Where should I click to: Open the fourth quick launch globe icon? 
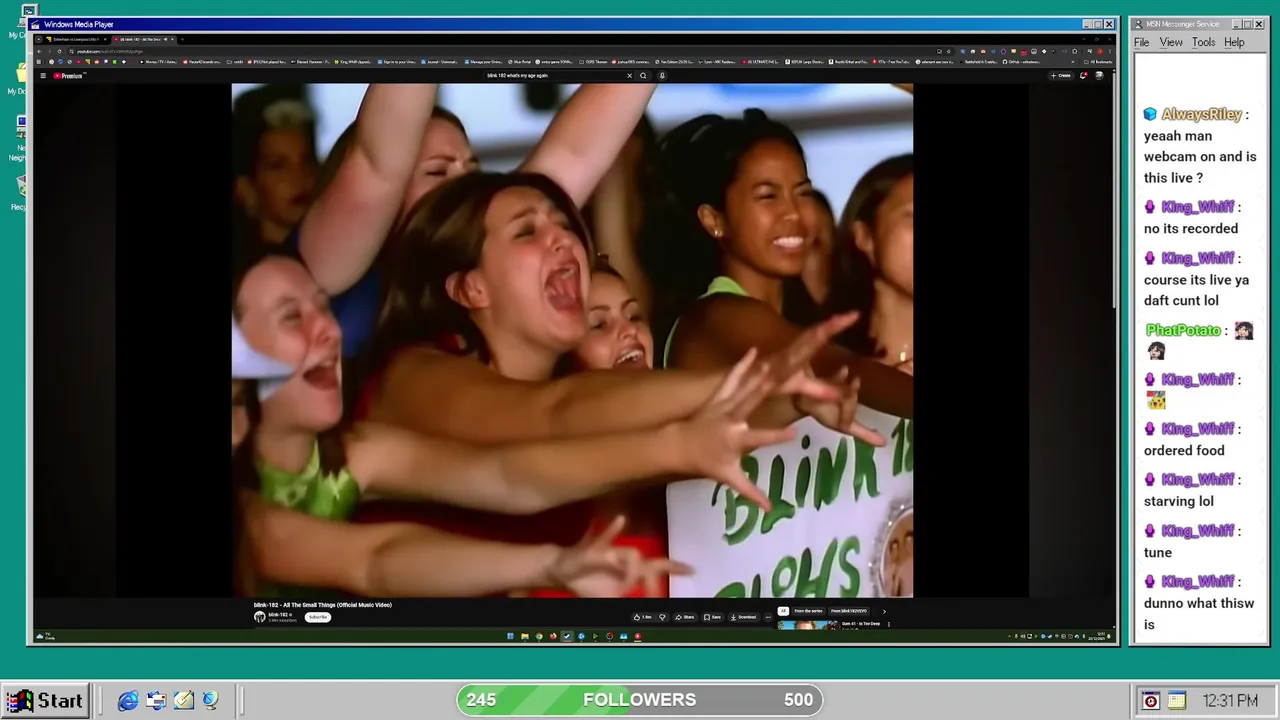pyautogui.click(x=209, y=701)
